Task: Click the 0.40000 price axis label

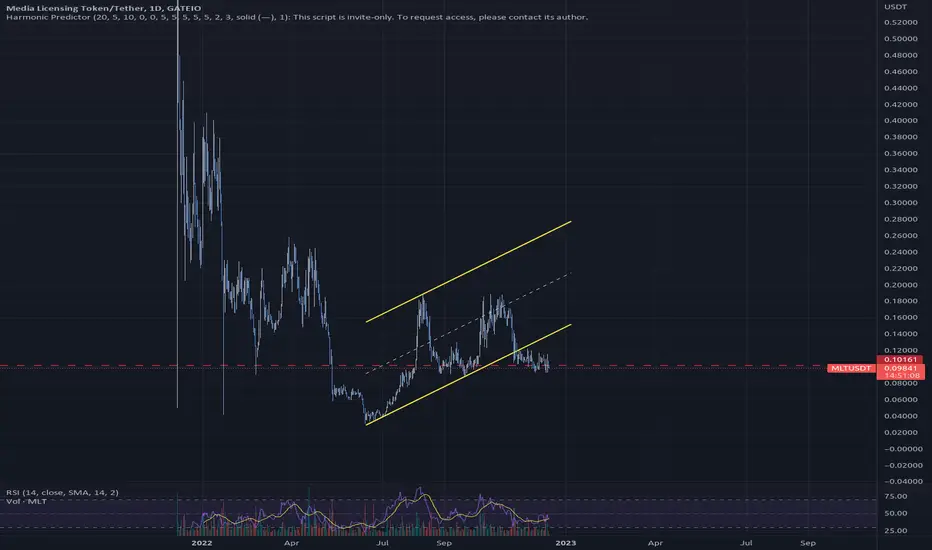Action: (x=900, y=121)
